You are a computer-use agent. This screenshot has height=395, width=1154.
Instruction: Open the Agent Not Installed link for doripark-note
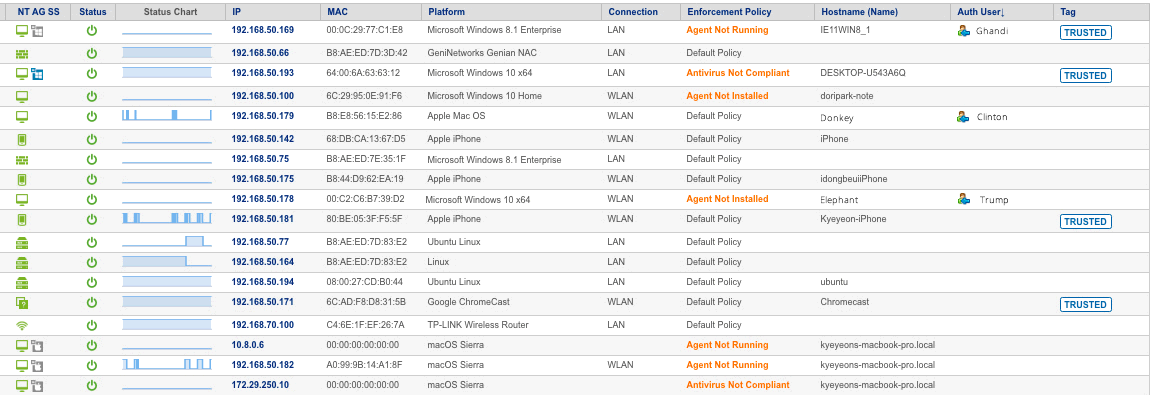coord(727,96)
